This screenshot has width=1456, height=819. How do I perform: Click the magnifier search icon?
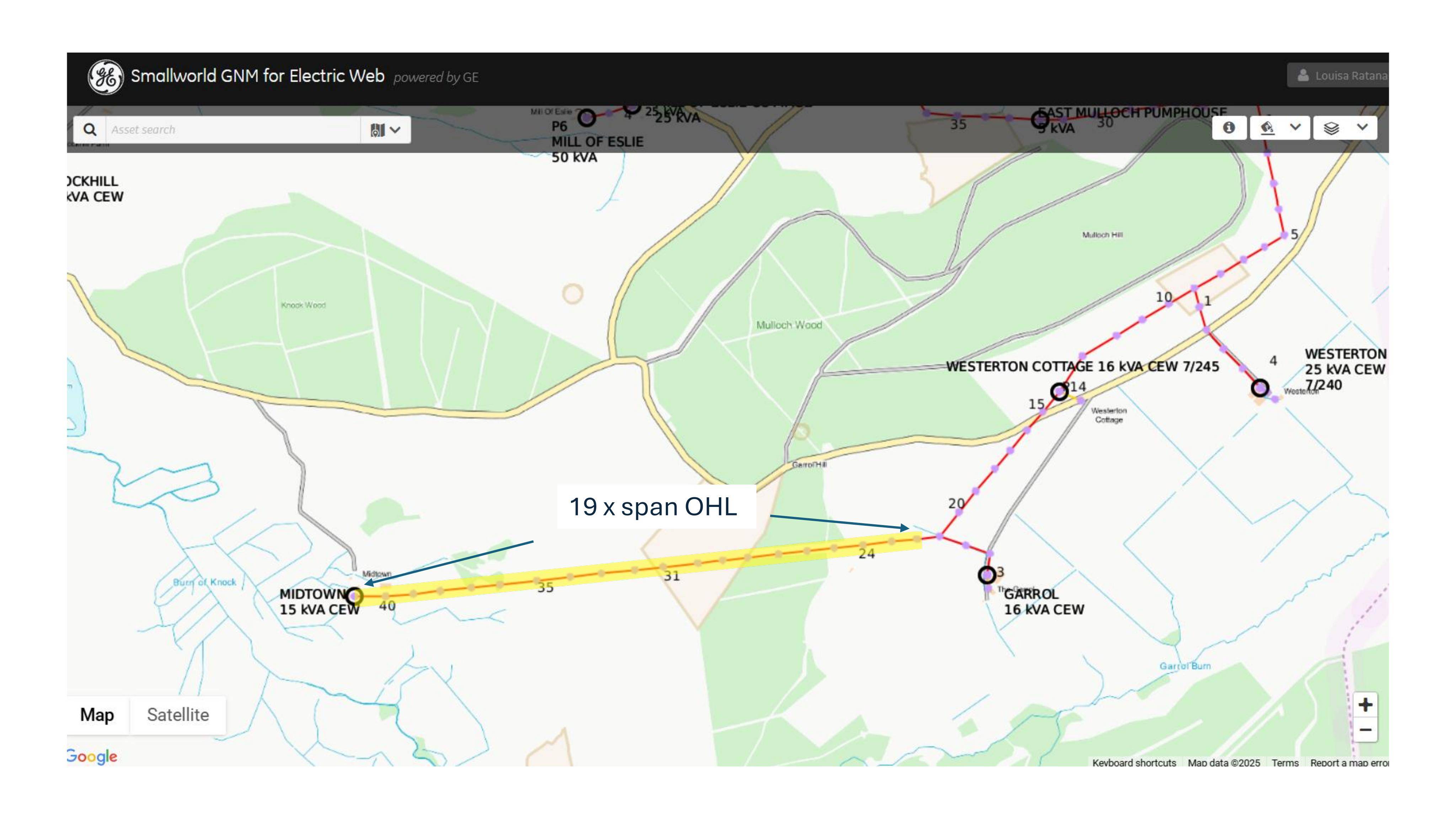point(89,129)
